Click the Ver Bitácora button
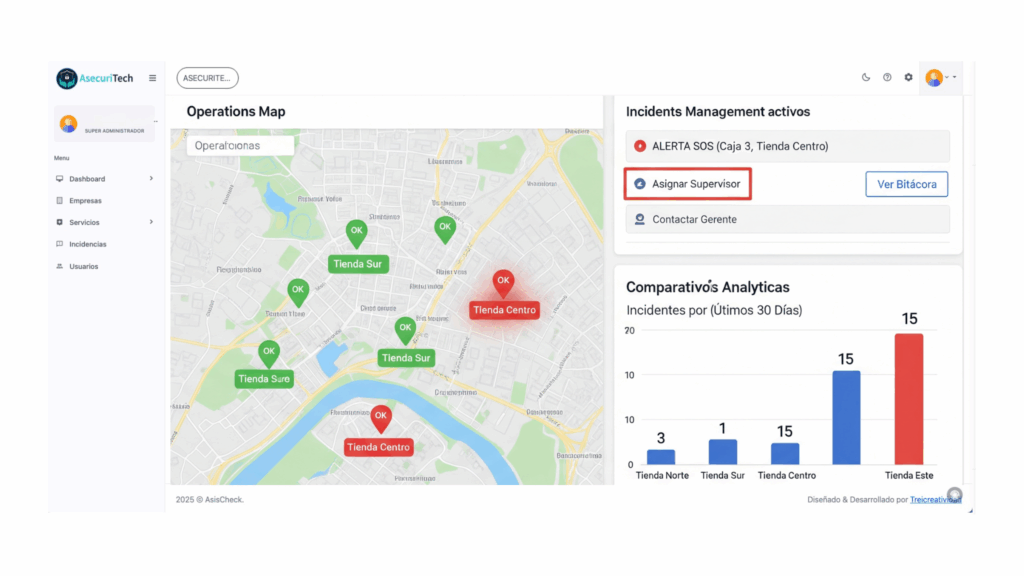1024x576 pixels. point(906,184)
